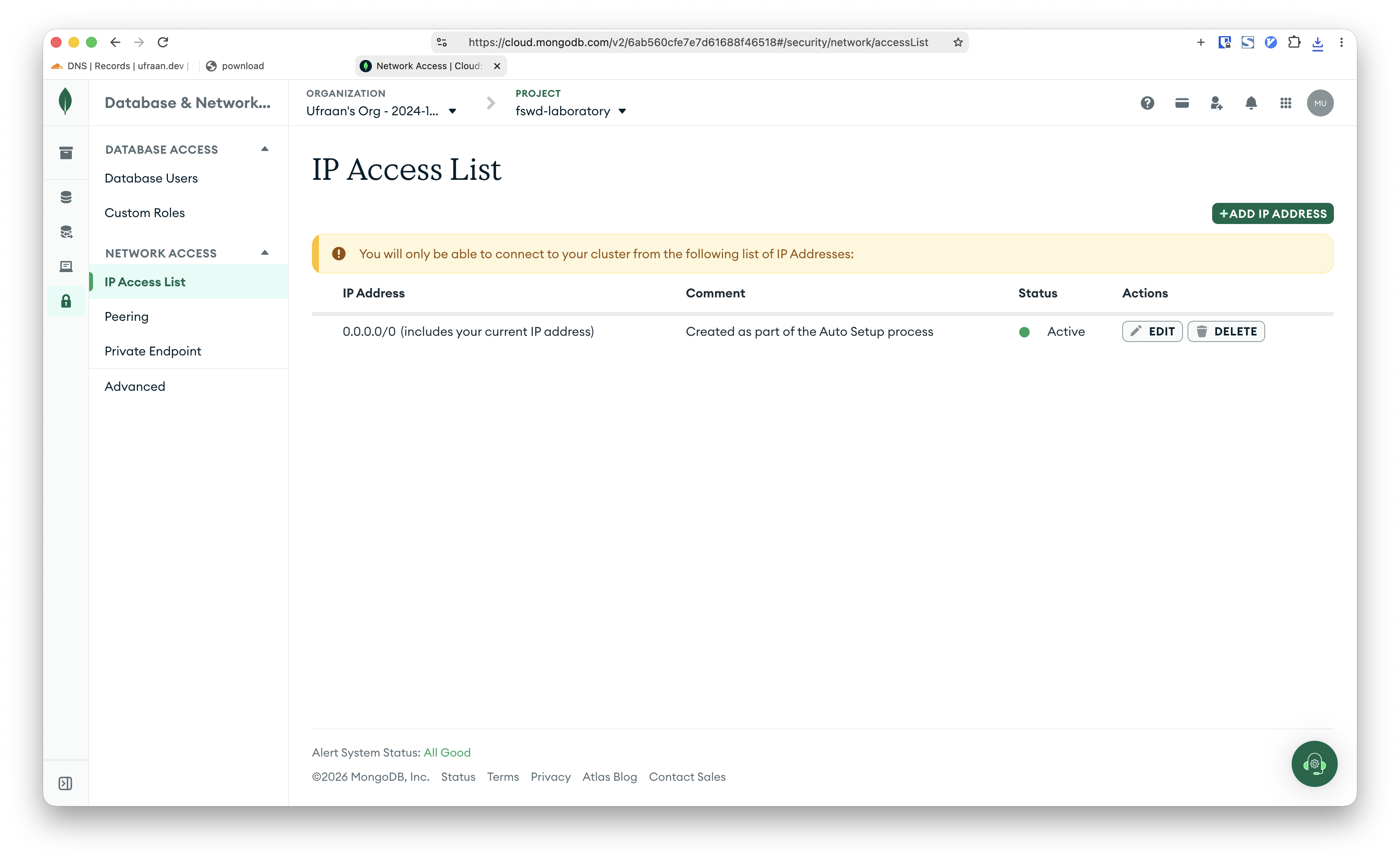The height and width of the screenshot is (863, 1400).
Task: Click the All Good status link
Action: [447, 752]
